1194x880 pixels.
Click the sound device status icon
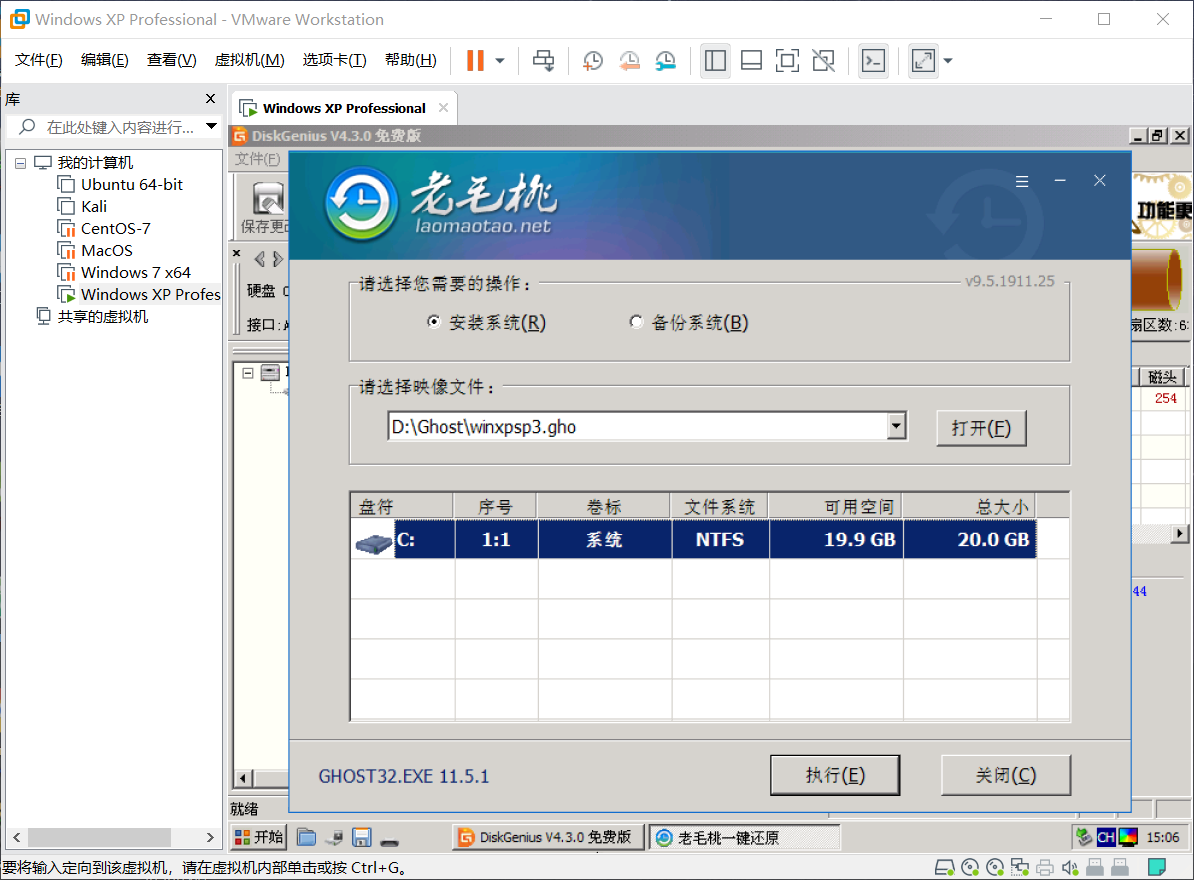(x=1069, y=866)
